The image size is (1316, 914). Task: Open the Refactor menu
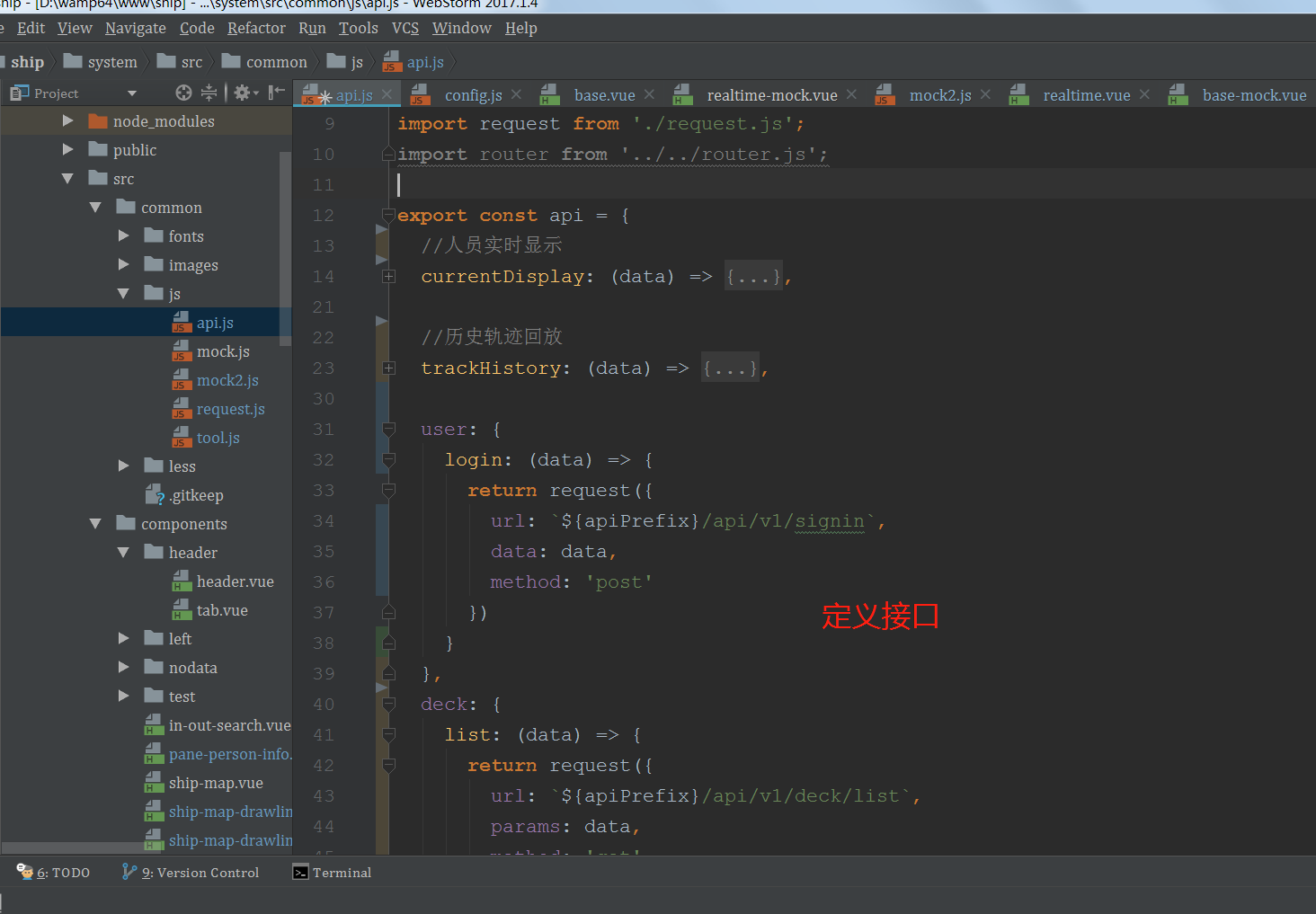(256, 28)
